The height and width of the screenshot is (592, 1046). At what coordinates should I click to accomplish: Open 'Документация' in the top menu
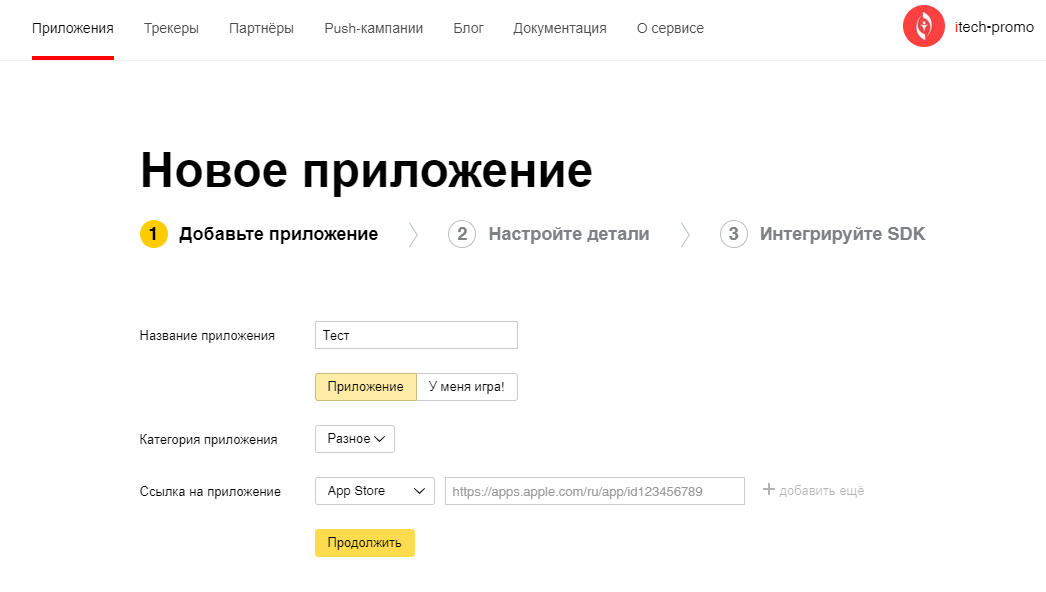pyautogui.click(x=559, y=28)
